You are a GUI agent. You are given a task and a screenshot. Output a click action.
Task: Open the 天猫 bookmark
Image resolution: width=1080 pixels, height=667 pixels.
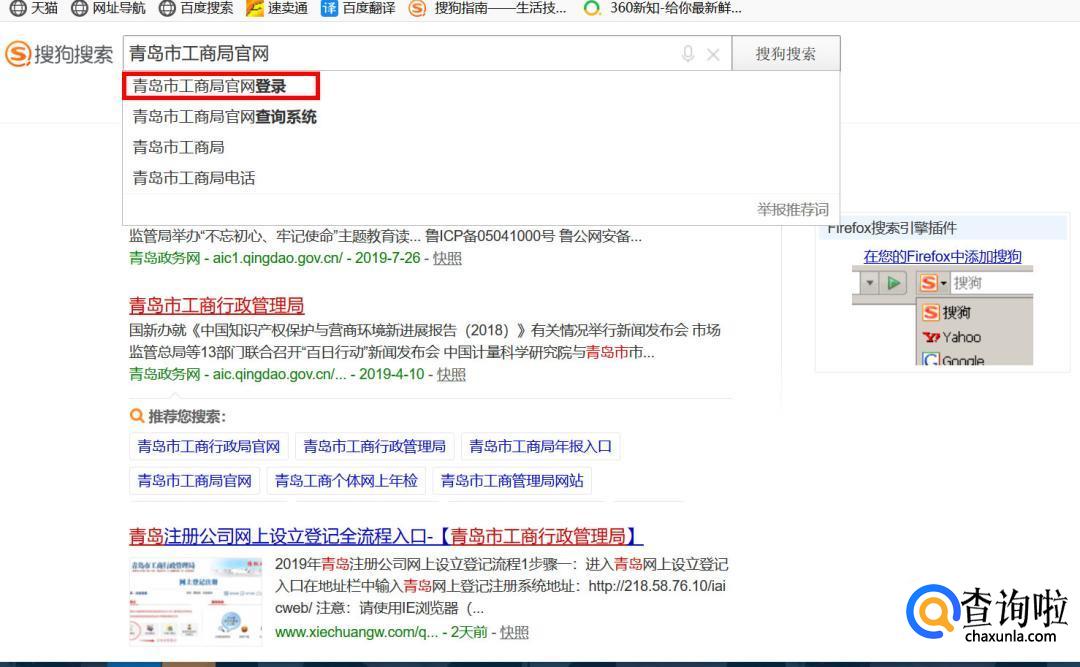(34, 8)
